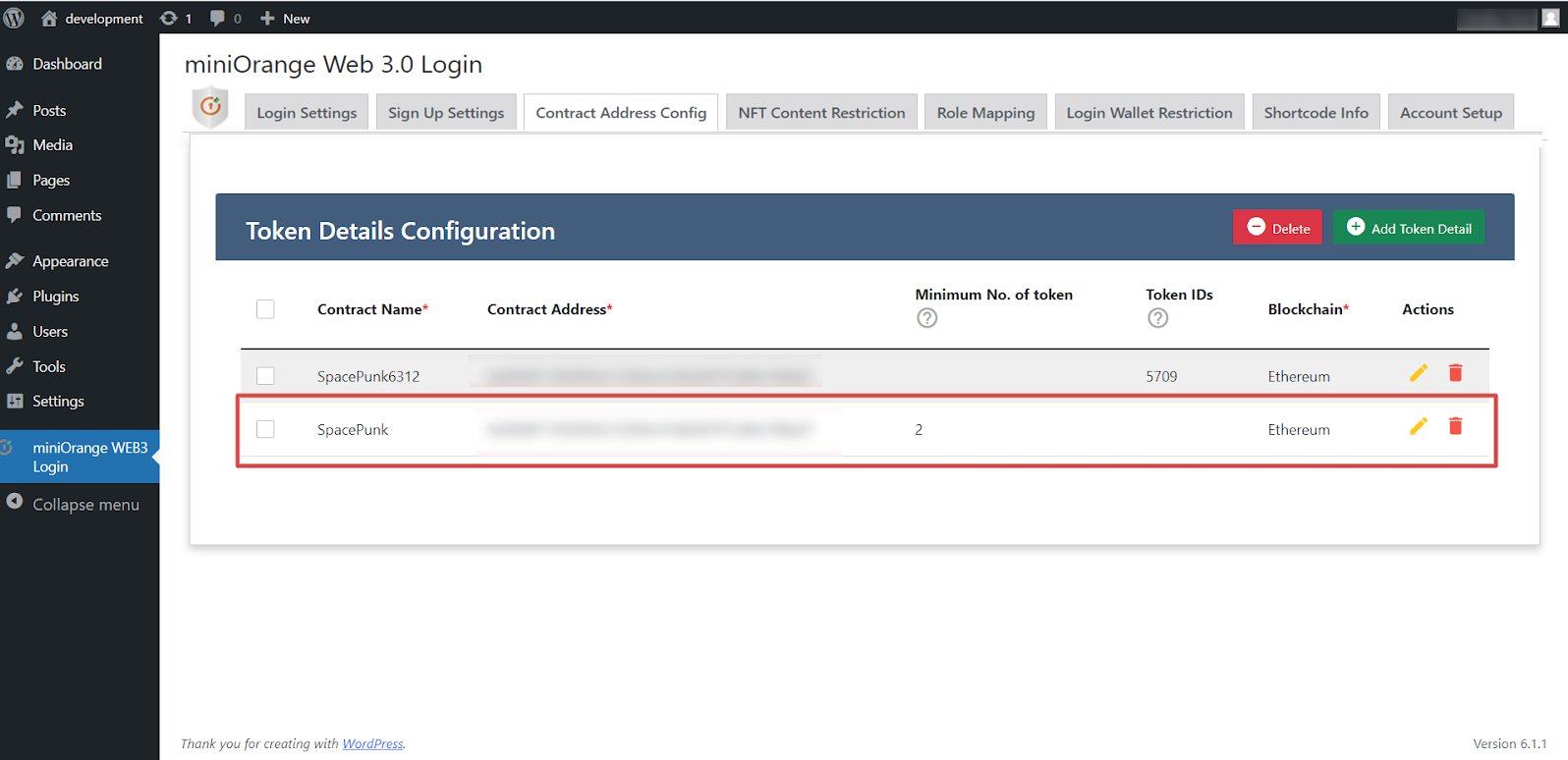Open Users in the sidebar
The width and height of the screenshot is (1568, 760).
pyautogui.click(x=80, y=331)
